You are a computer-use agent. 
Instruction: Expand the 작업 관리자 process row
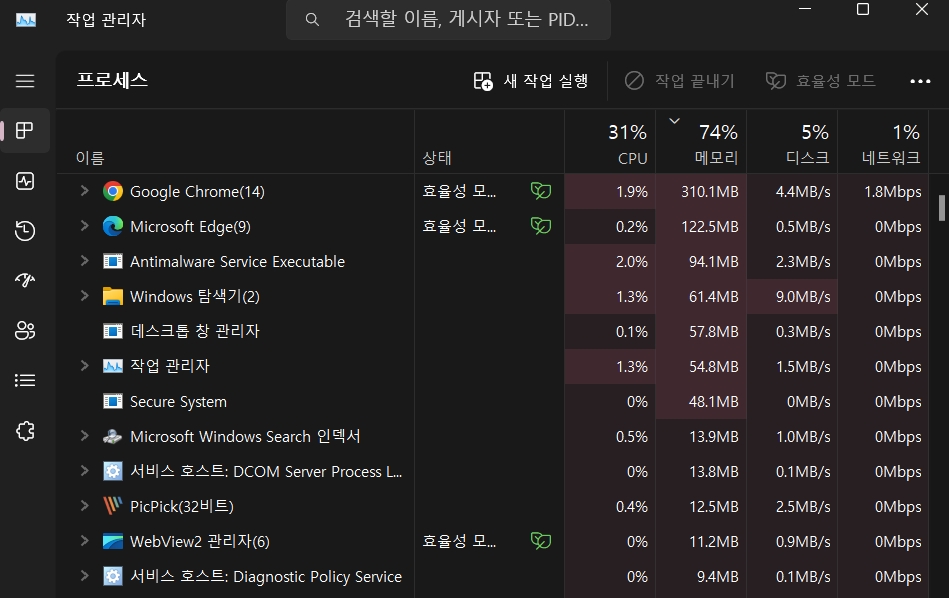click(84, 366)
